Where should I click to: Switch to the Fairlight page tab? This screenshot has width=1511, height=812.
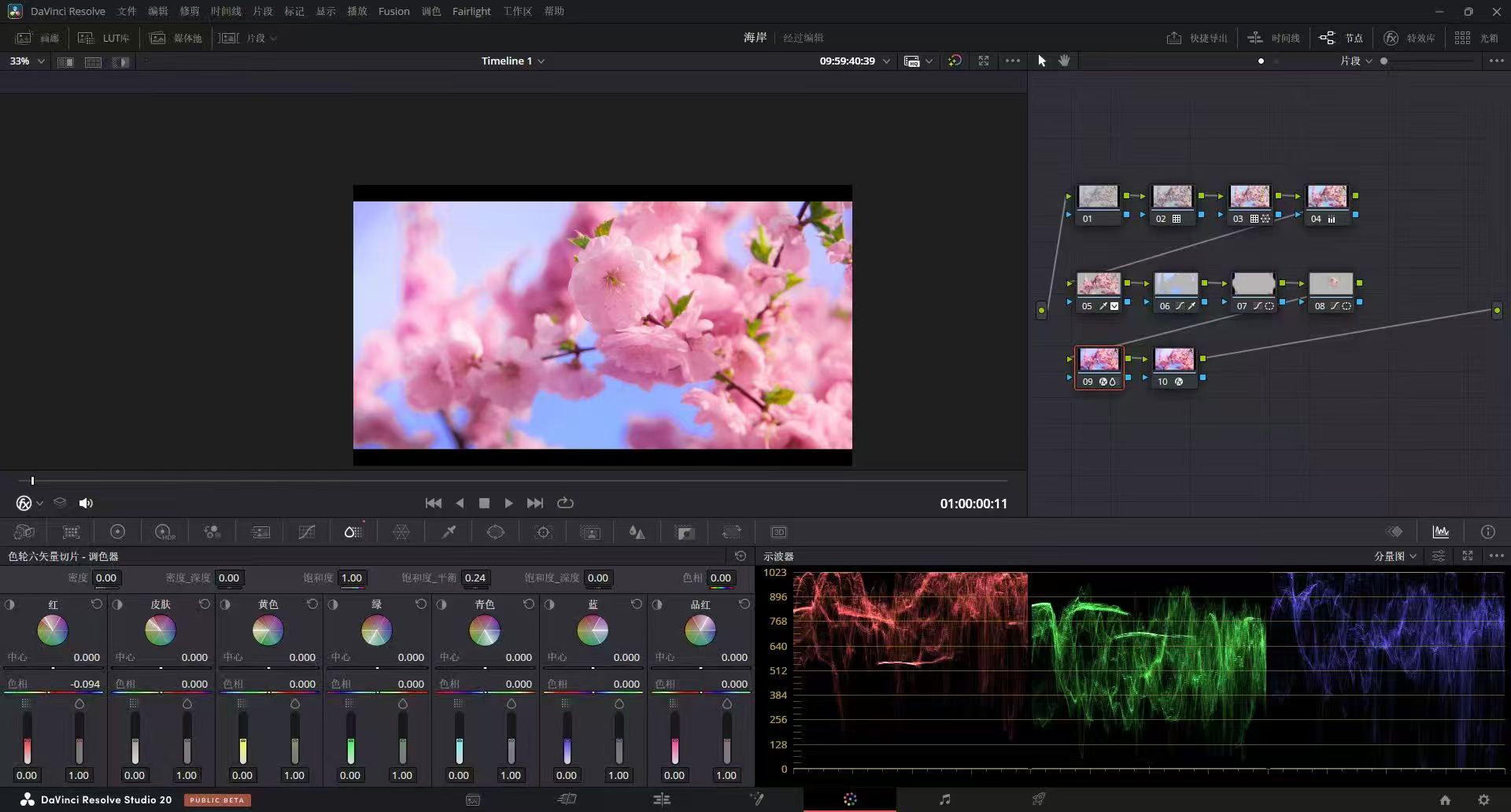[x=944, y=800]
